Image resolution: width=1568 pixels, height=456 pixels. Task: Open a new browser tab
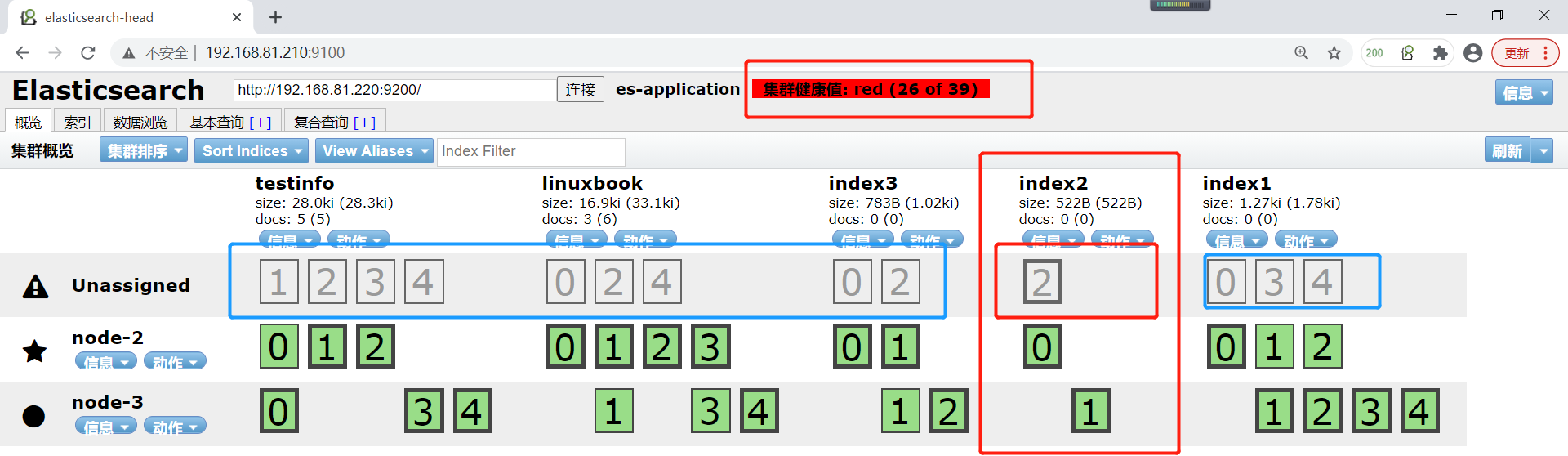(x=276, y=17)
